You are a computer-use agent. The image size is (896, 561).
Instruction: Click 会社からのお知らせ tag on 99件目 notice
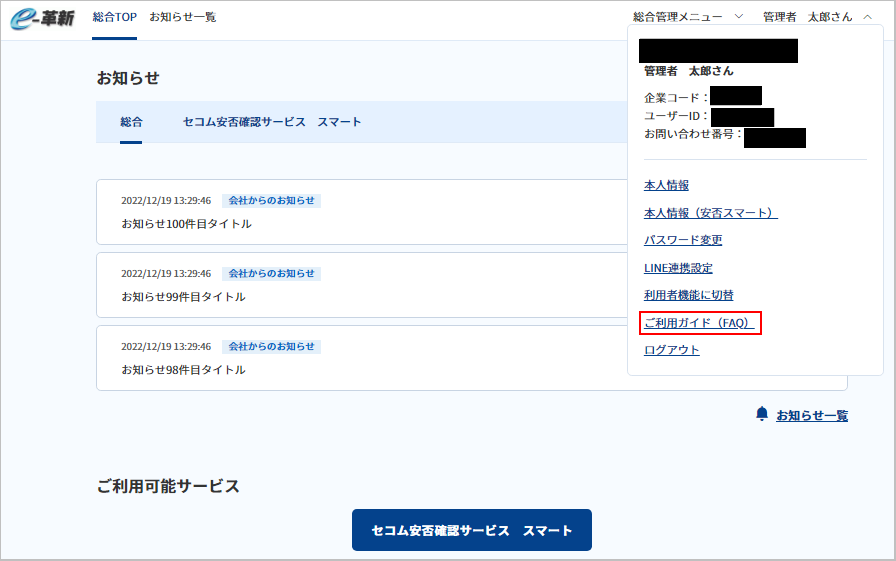(271, 274)
